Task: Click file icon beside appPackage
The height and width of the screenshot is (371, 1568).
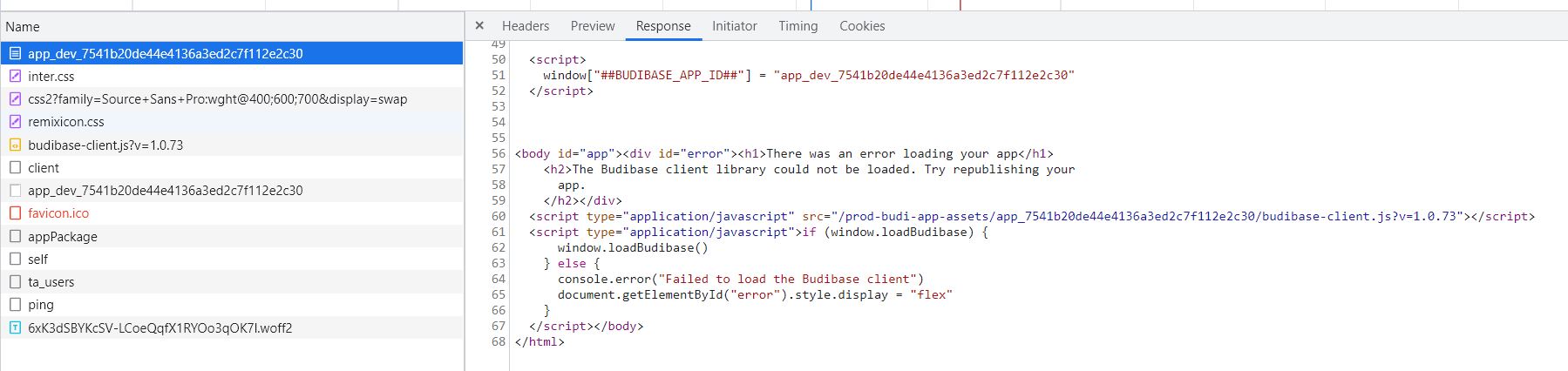Action: [x=15, y=236]
